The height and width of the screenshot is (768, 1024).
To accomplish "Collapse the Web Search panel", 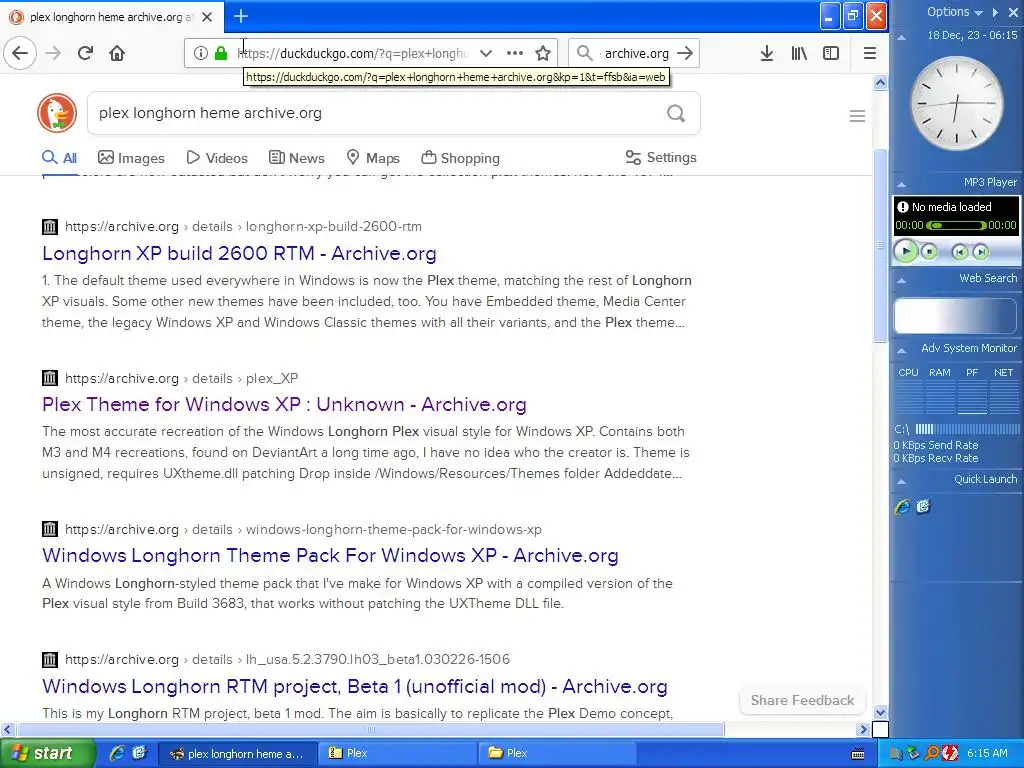I will click(x=901, y=280).
